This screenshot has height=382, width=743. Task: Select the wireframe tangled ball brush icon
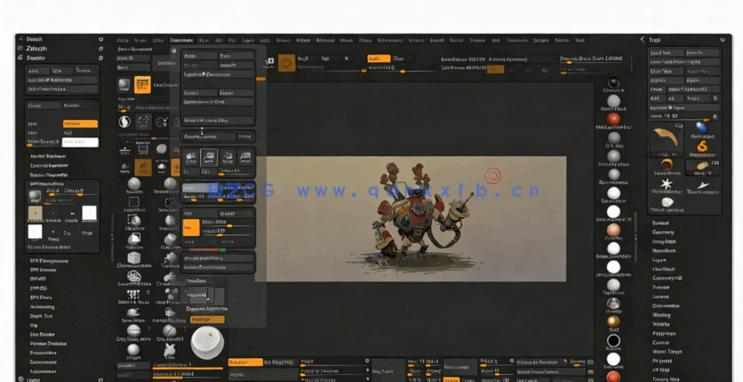[x=134, y=277]
